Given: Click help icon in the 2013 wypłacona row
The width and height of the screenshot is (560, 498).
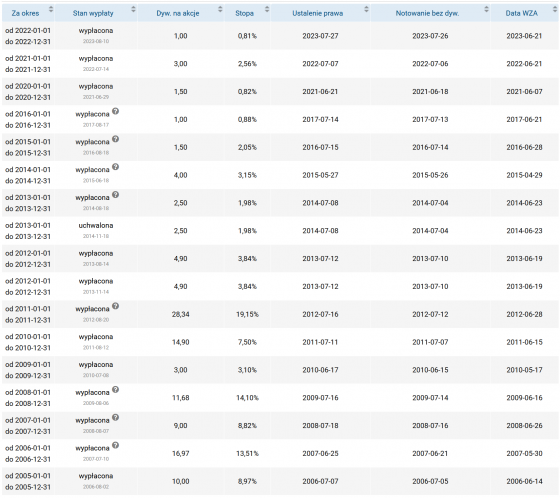Looking at the screenshot, I should (115, 195).
